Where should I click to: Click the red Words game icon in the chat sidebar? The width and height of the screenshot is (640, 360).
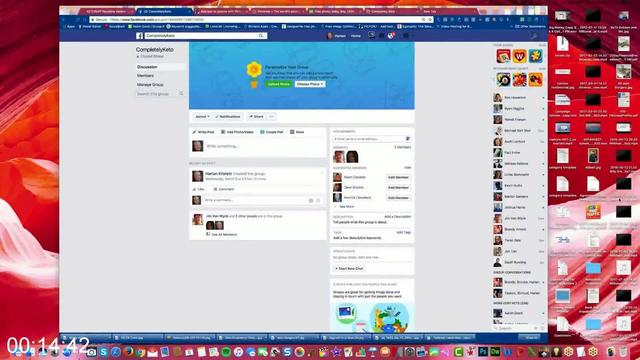pos(503,56)
